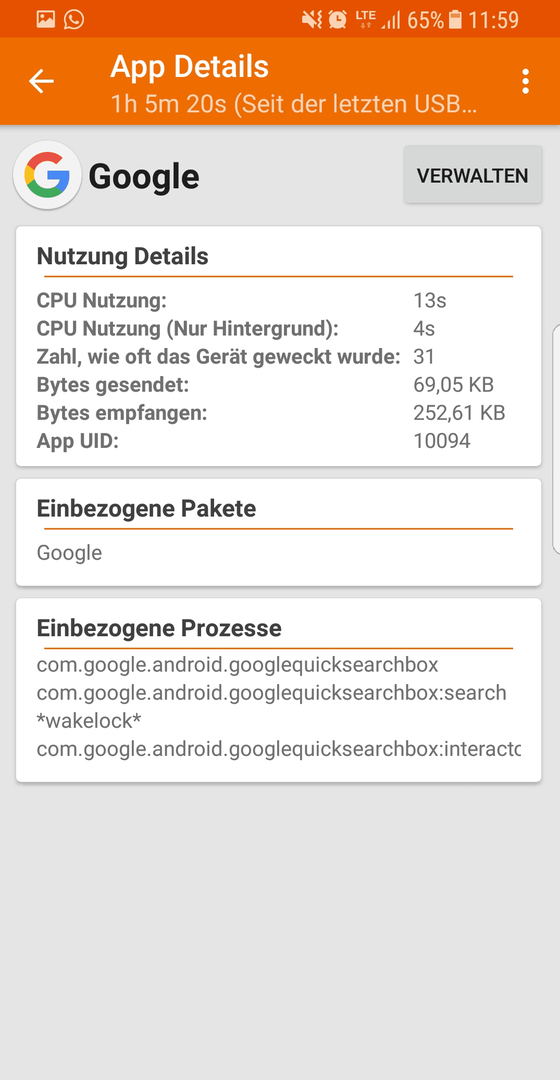Tap the alarm clock status icon
Image resolution: width=560 pixels, height=1080 pixels.
click(x=338, y=20)
